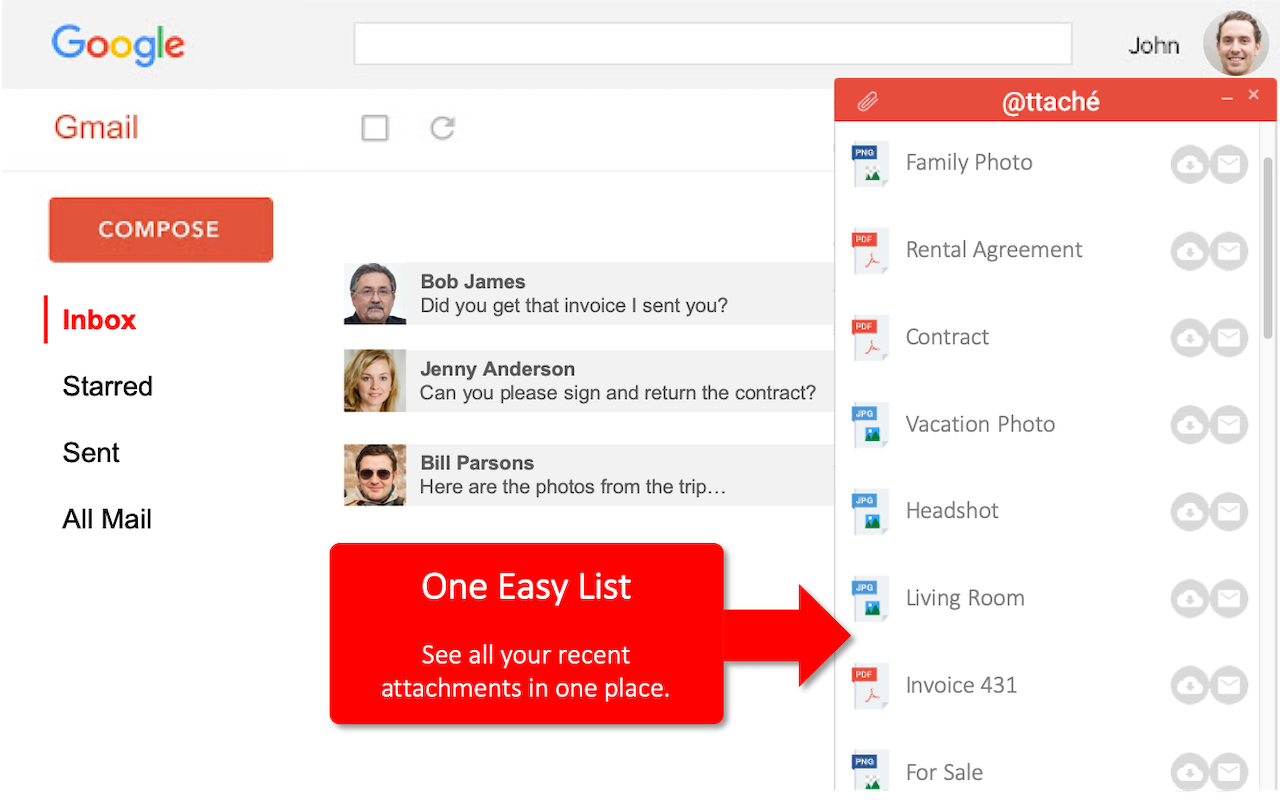Click the paperclip icon in the @ttaché header

(x=868, y=100)
